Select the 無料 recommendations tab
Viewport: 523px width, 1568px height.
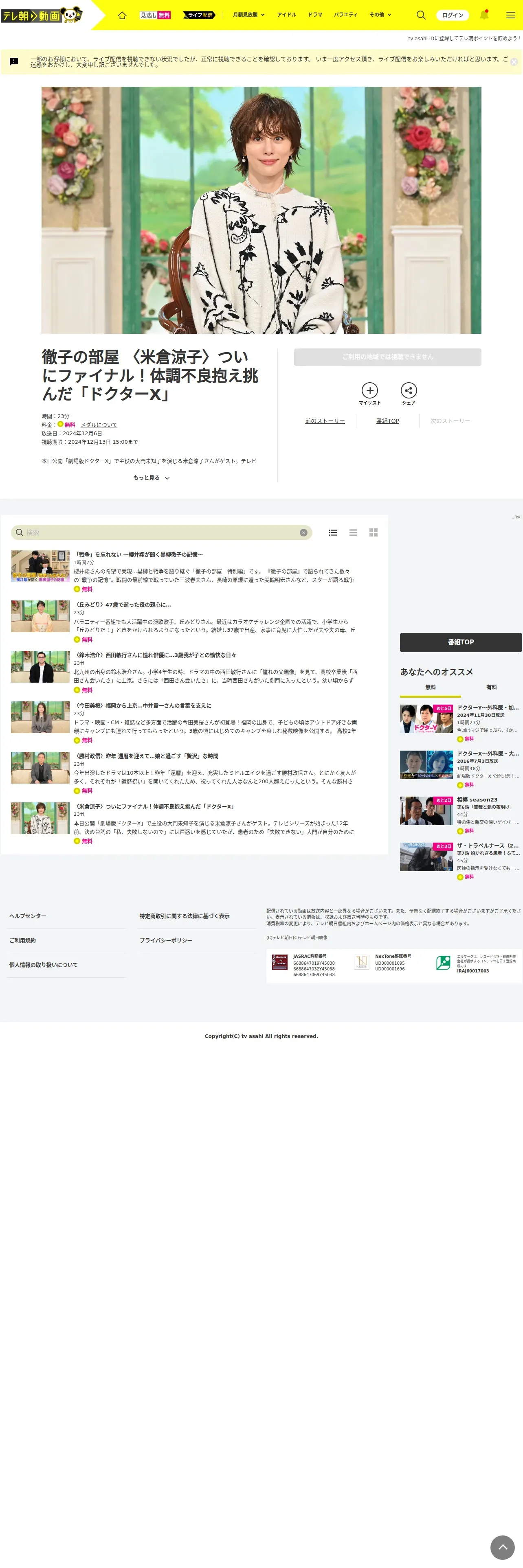[x=431, y=688]
